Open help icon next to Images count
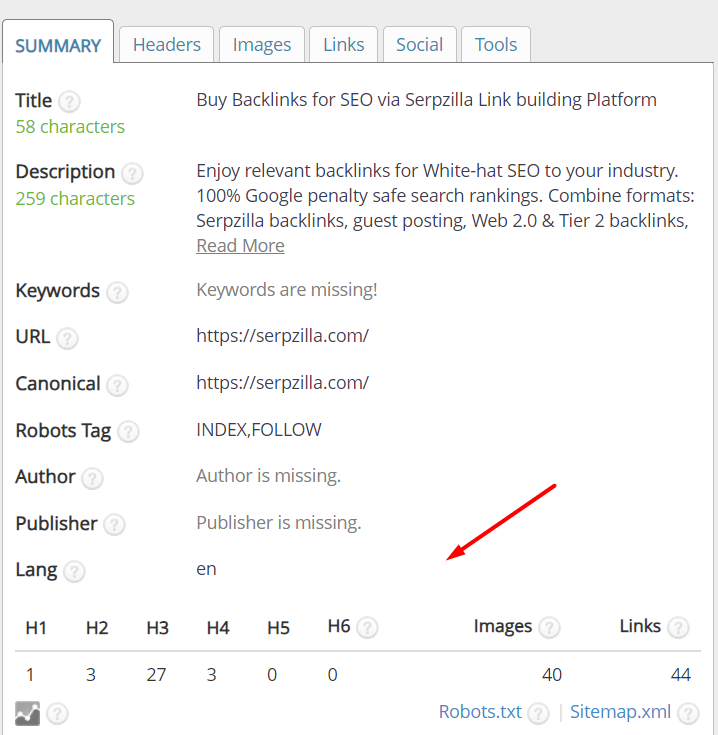718x735 pixels. (x=549, y=628)
